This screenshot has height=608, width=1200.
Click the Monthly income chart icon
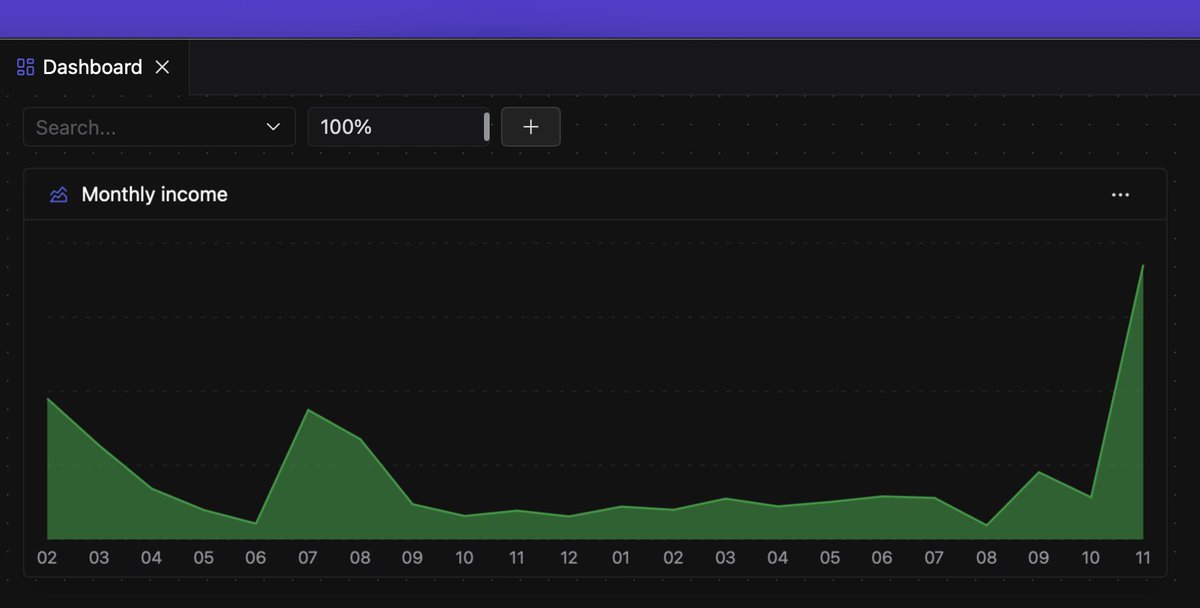point(59,195)
